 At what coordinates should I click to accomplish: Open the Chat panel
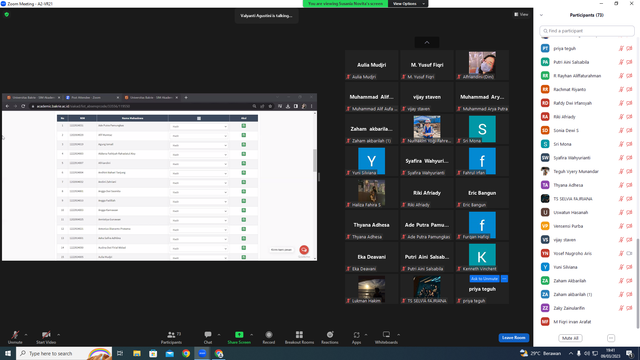208,337
